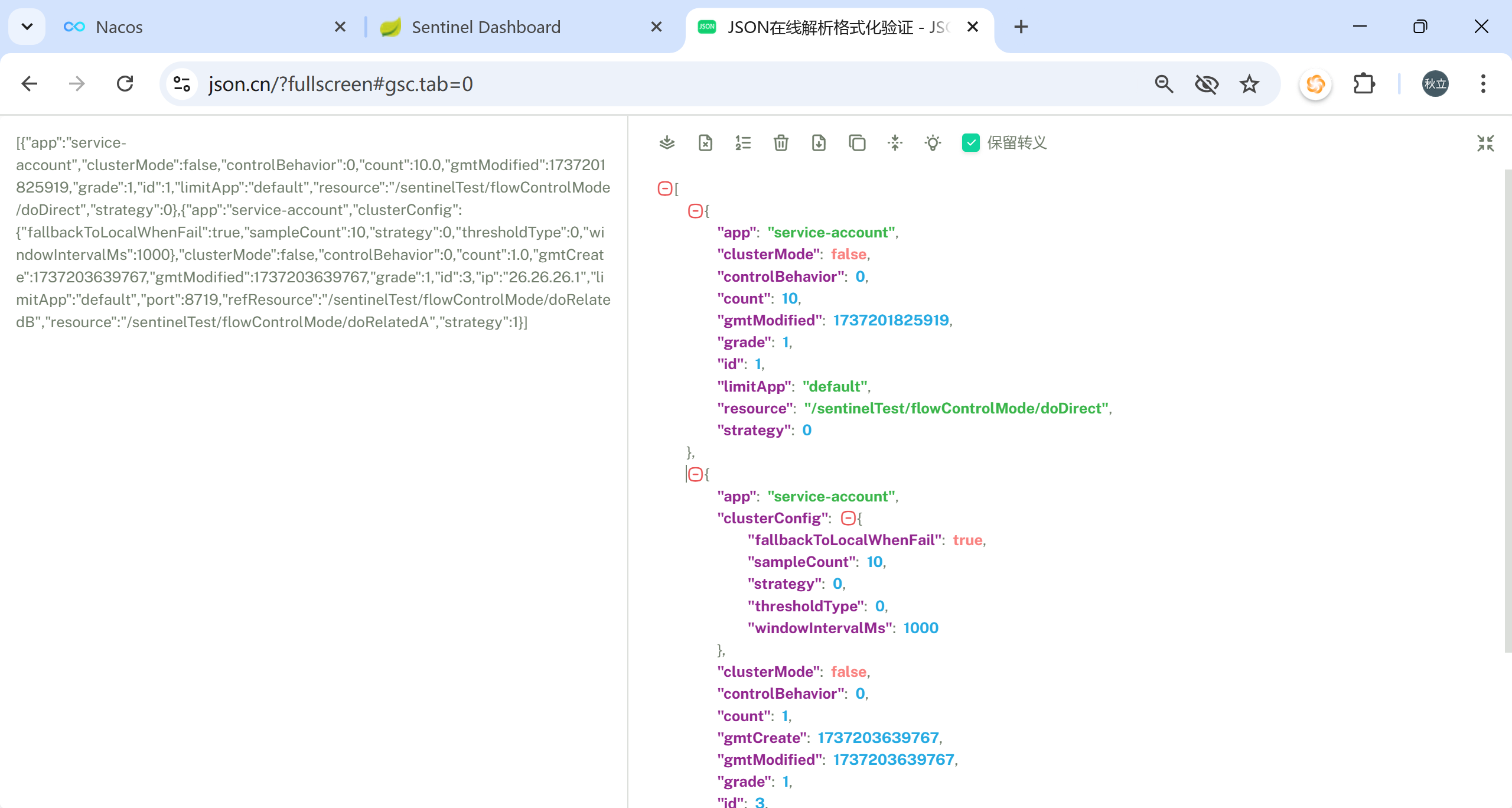Reload the page with refresh button
Screen dimensions: 1512x808
tap(125, 84)
